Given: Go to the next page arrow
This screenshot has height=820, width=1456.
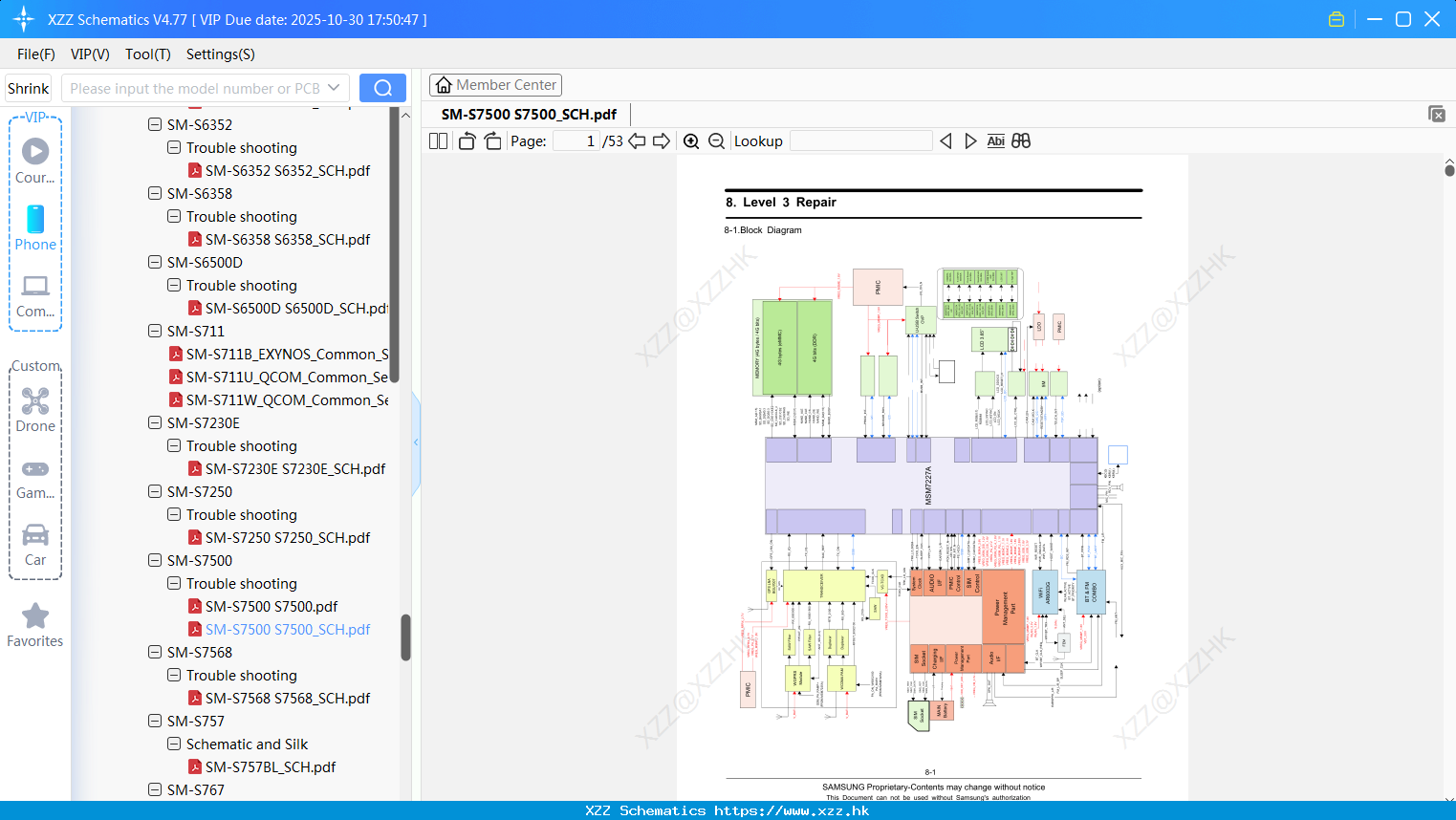Looking at the screenshot, I should pos(662,140).
